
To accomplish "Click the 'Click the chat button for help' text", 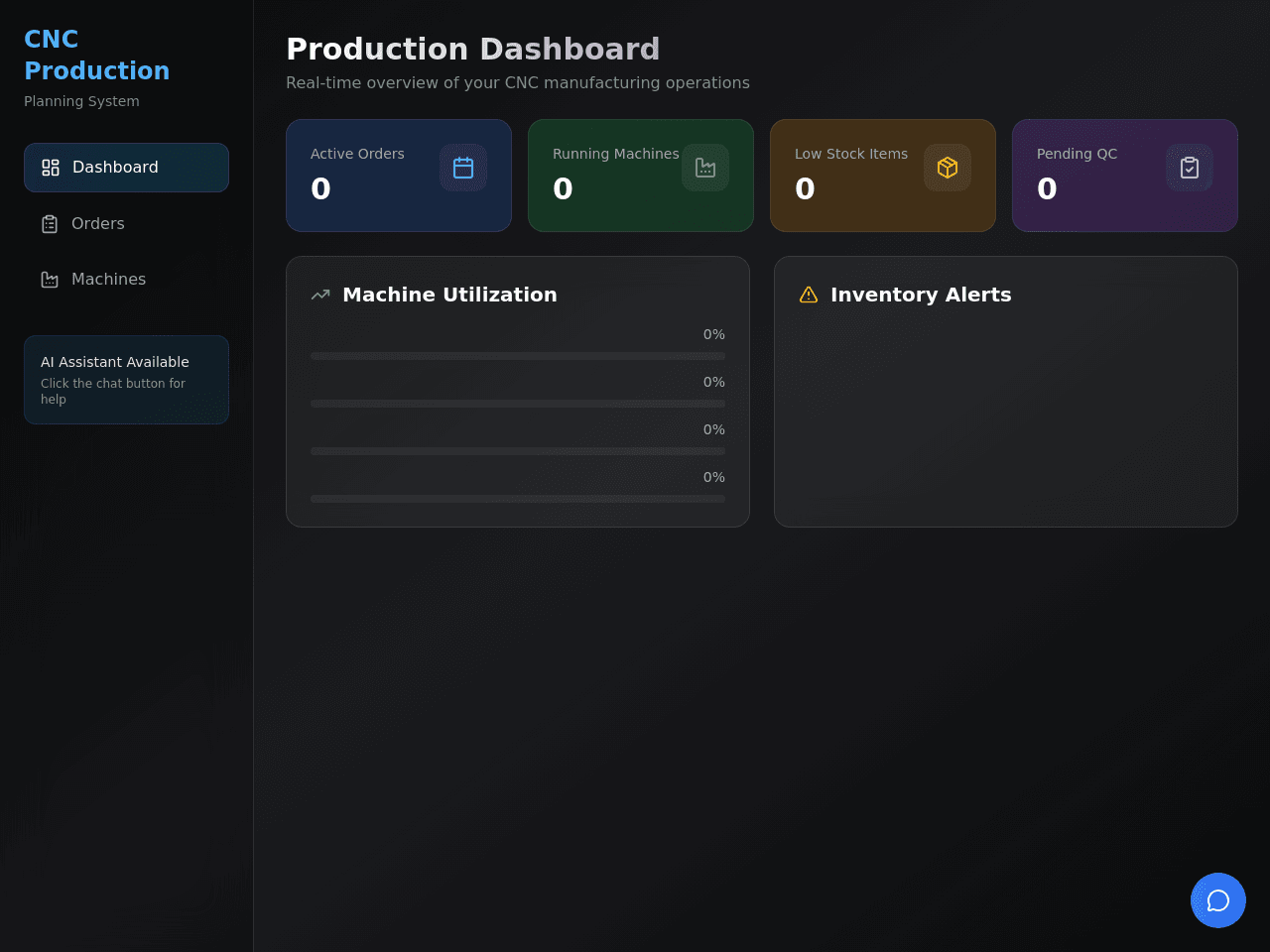I will [113, 391].
